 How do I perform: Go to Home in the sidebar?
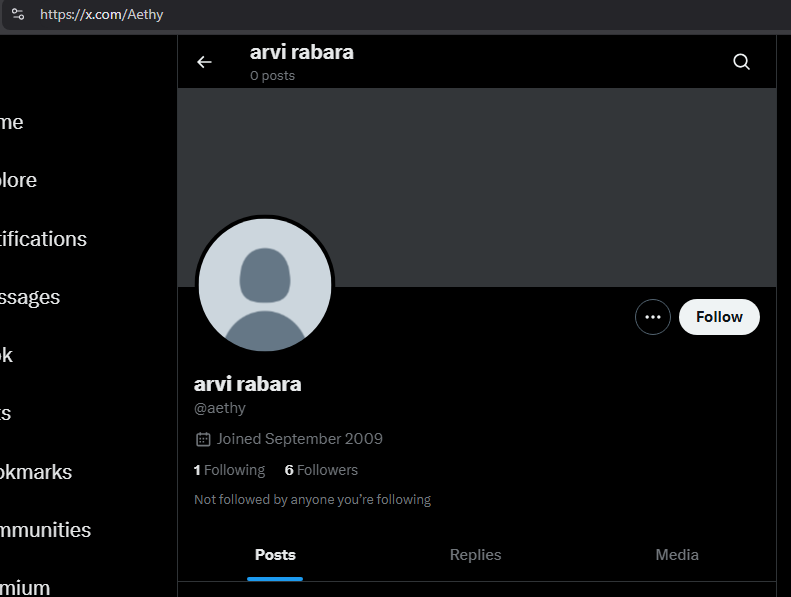click(x=11, y=122)
